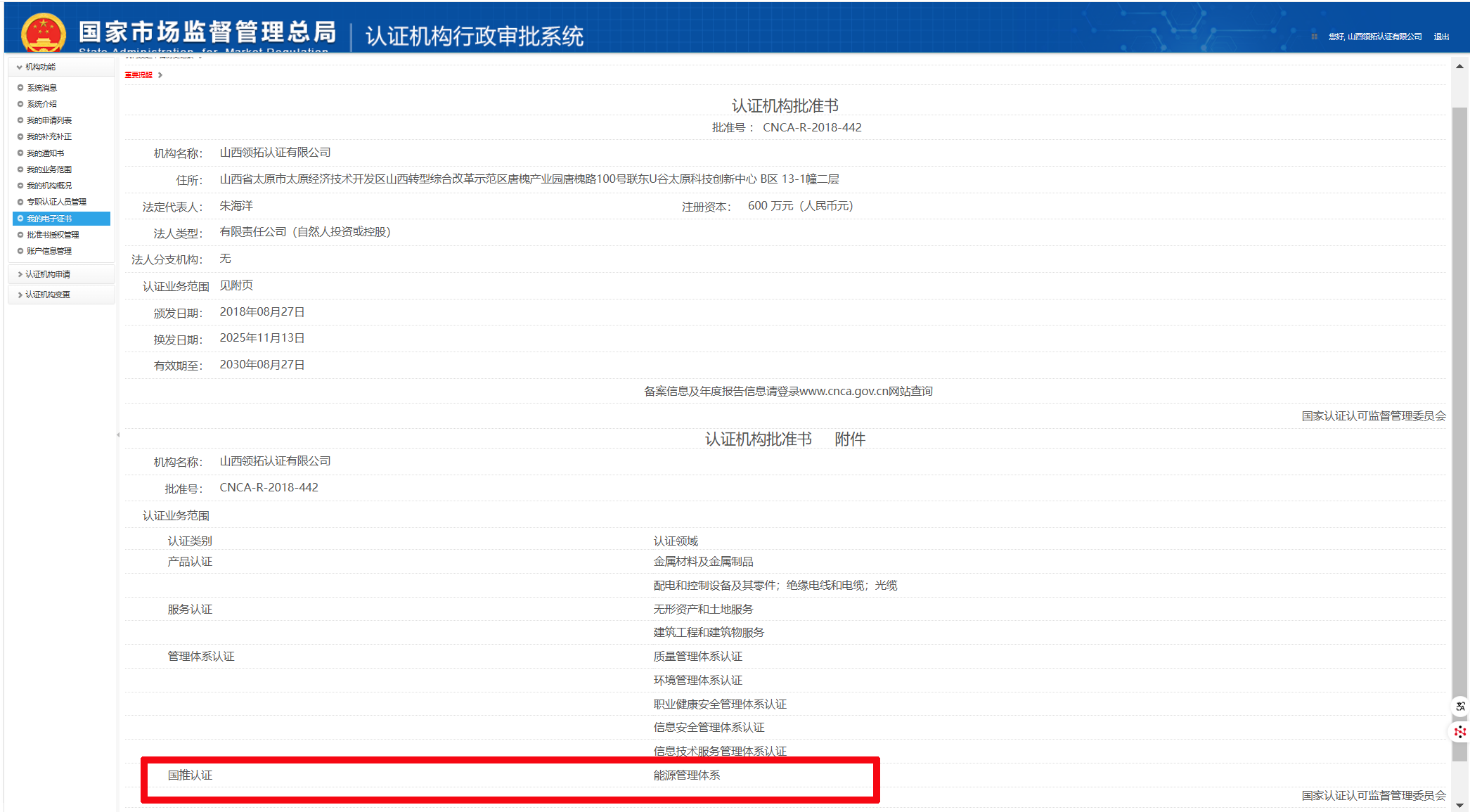Image resolution: width=1470 pixels, height=812 pixels.
Task: Click the chevron arrow after 重要提醒
Action: [160, 75]
